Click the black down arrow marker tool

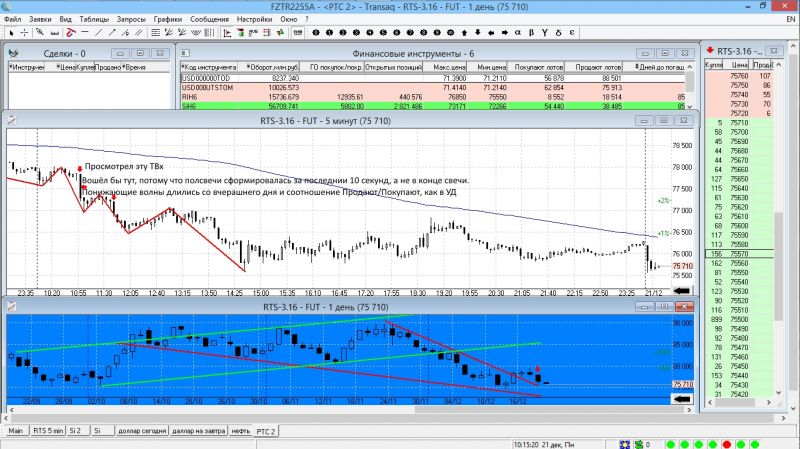(x=478, y=33)
